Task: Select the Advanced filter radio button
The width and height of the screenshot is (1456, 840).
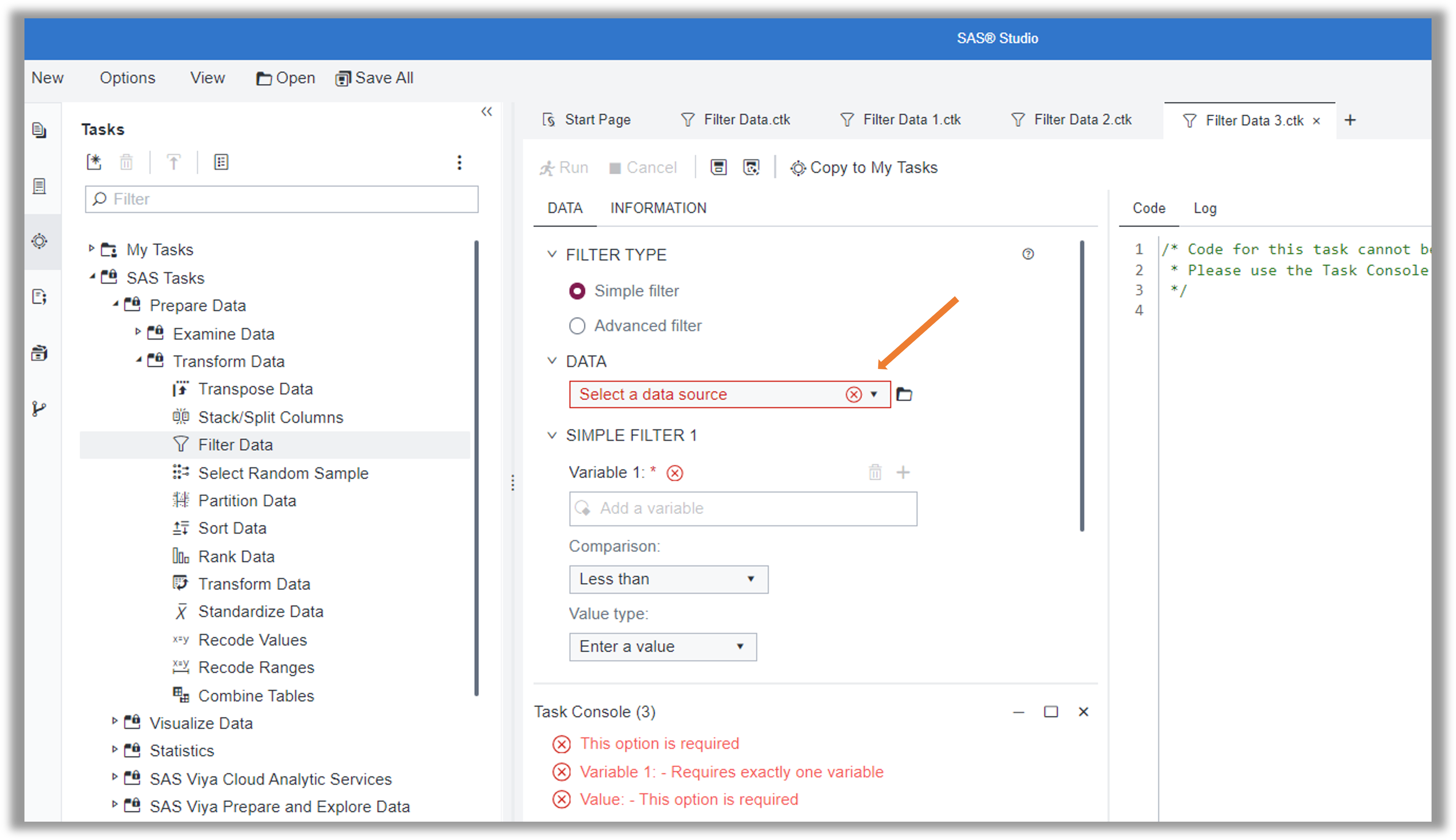Action: pyautogui.click(x=577, y=326)
